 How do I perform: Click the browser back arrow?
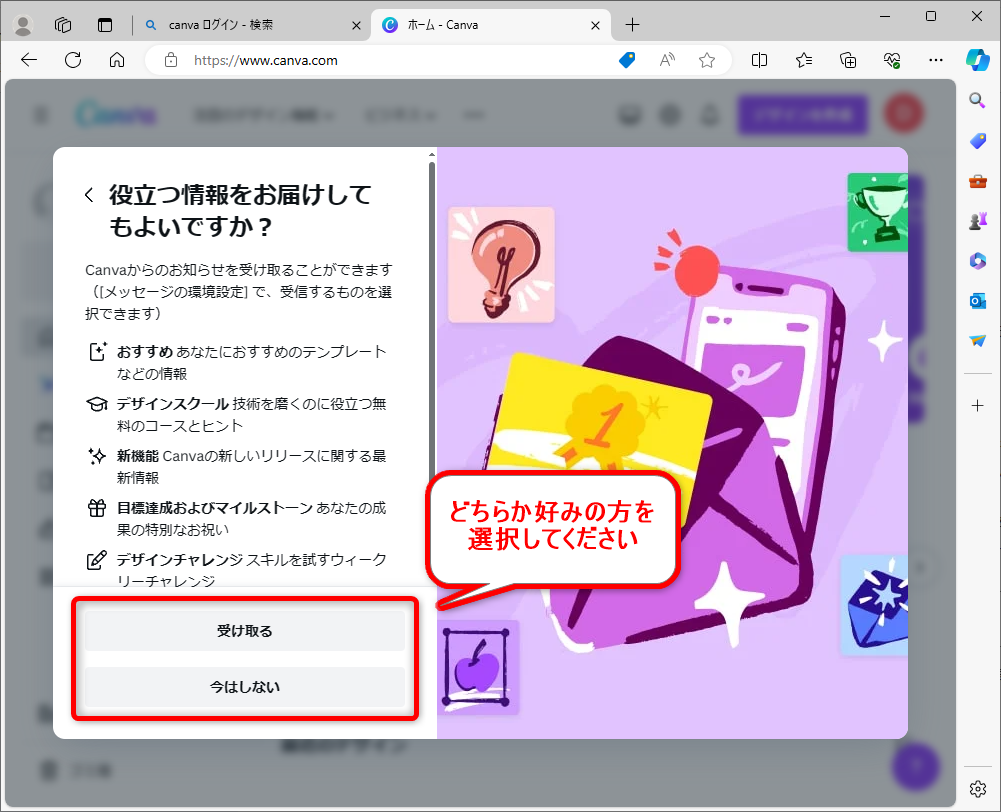29,60
